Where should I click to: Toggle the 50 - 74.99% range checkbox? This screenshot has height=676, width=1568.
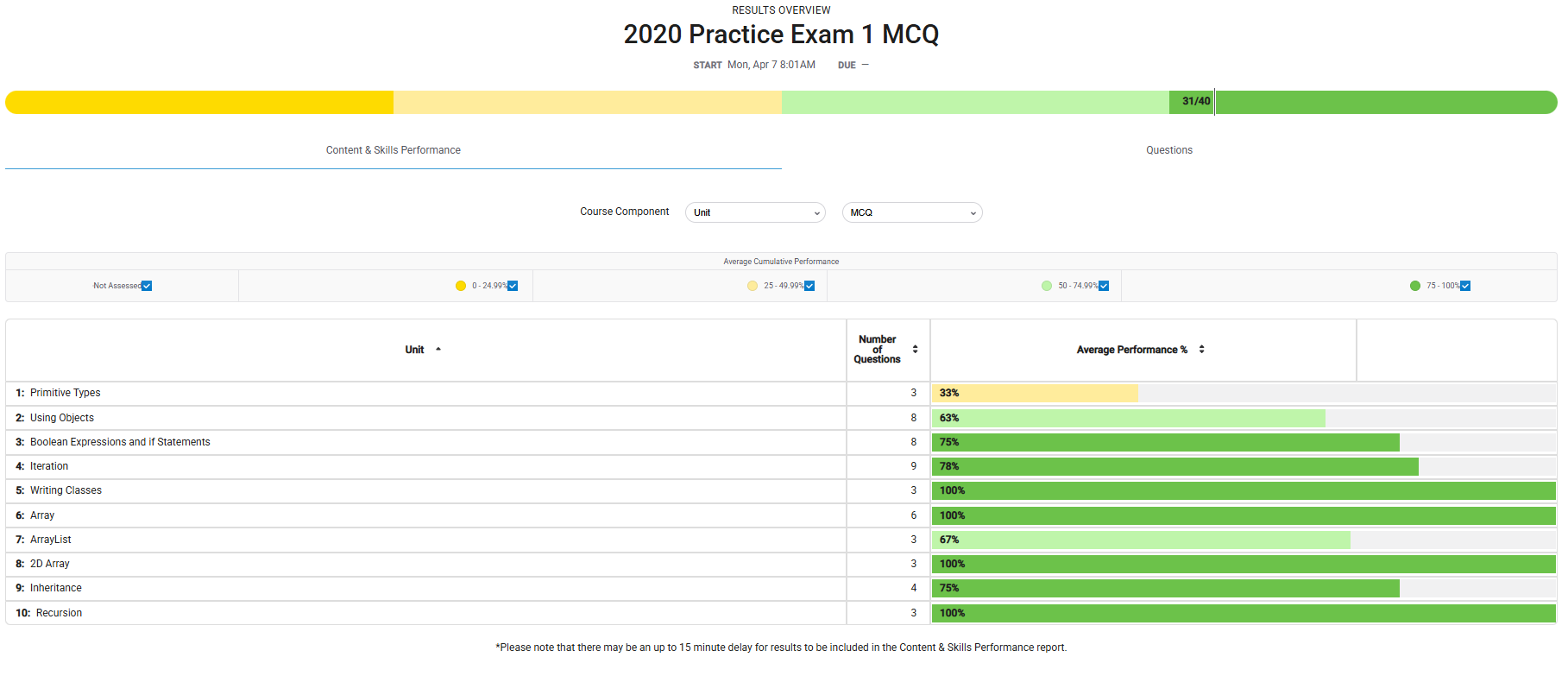(1104, 286)
